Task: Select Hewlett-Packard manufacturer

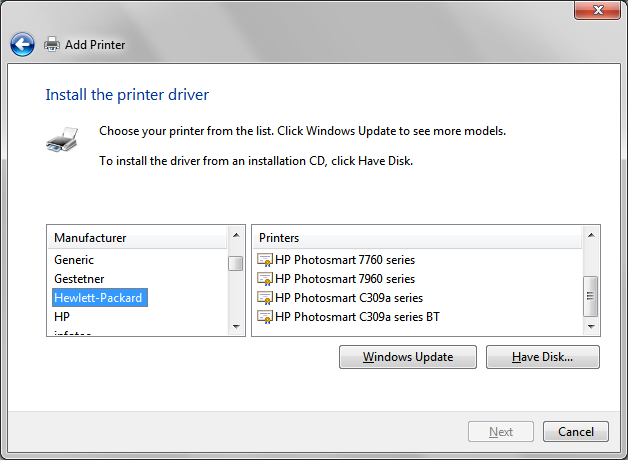Action: [x=100, y=297]
